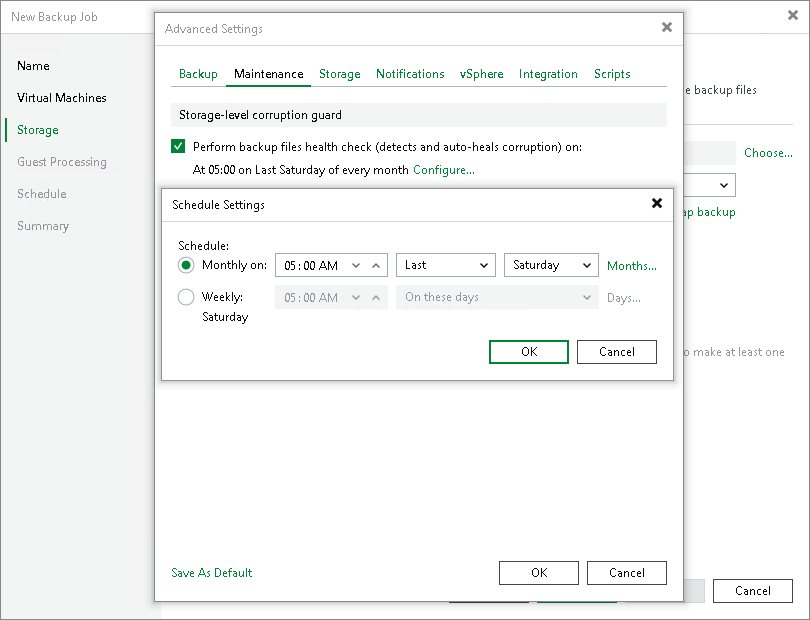Click Cancel in Schedule Settings
810x620 pixels.
point(617,352)
